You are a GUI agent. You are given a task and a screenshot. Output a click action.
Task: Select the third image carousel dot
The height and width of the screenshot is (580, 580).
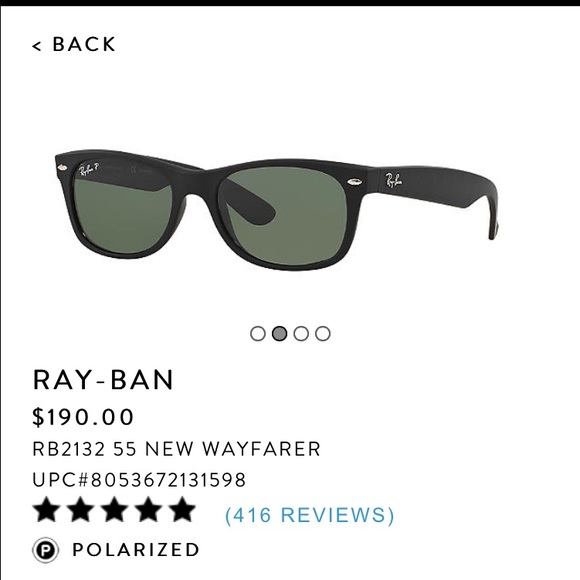(301, 333)
